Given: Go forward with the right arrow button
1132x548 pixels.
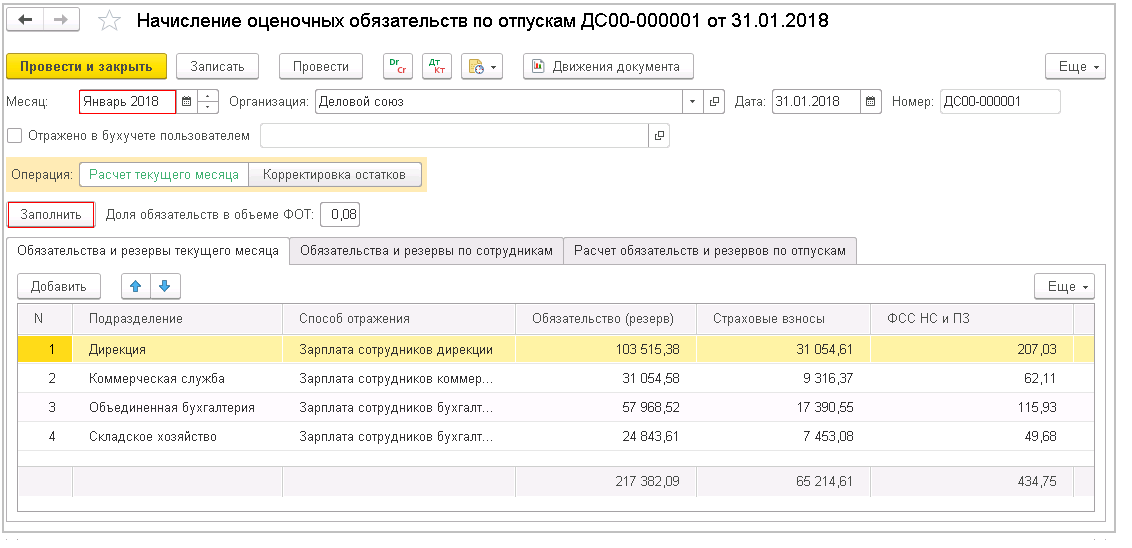Looking at the screenshot, I should (62, 20).
